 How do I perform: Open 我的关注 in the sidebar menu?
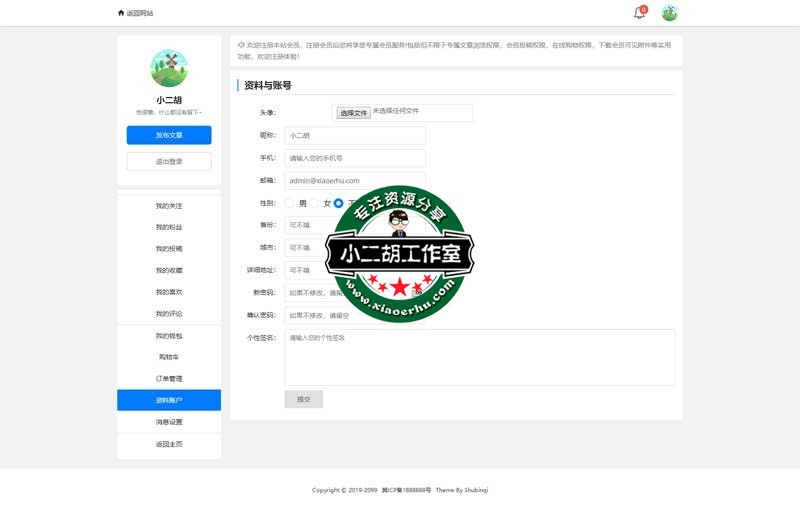(169, 206)
